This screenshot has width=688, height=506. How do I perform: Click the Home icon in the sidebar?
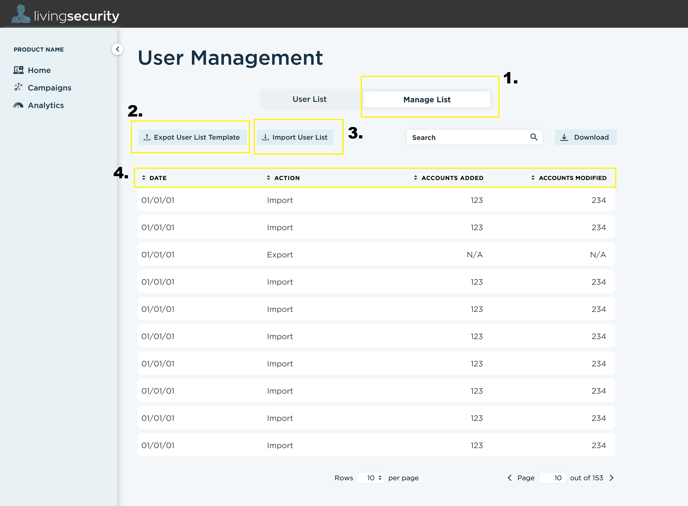(18, 70)
